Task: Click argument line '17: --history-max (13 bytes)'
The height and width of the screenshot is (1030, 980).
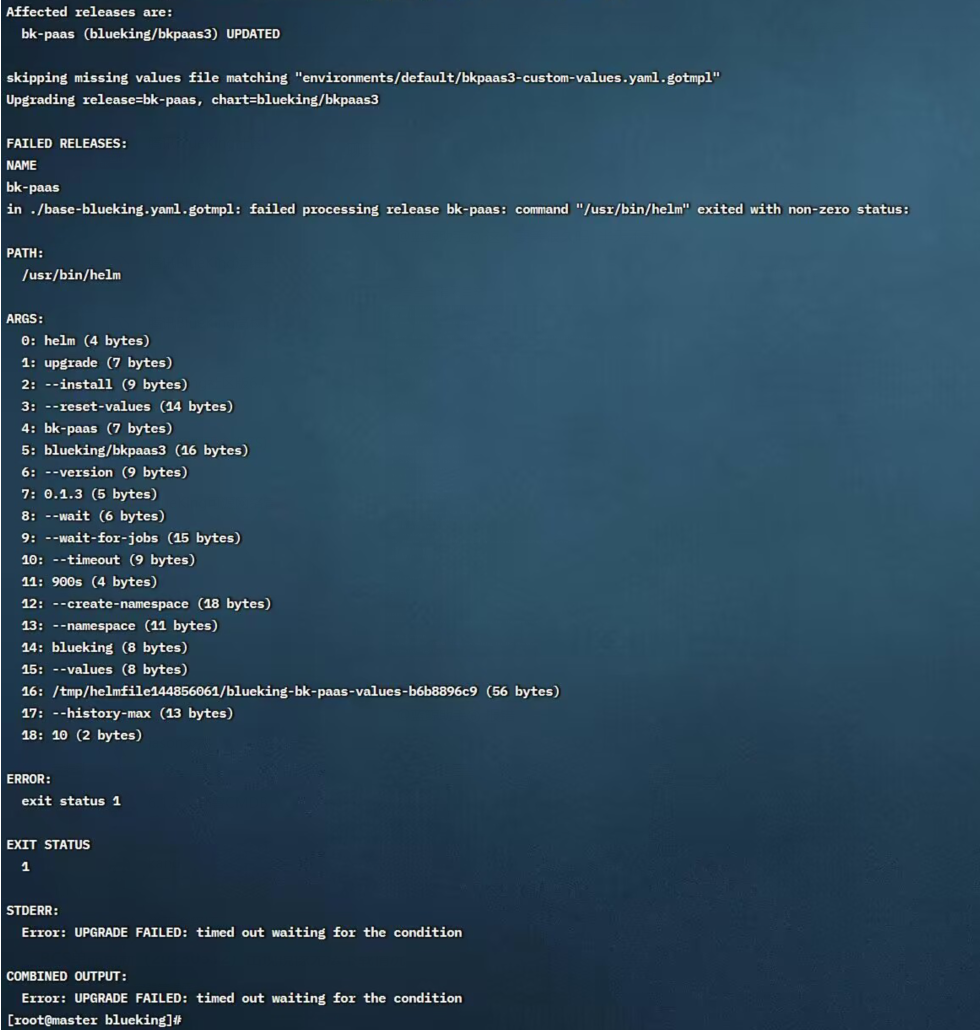Action: tap(127, 713)
